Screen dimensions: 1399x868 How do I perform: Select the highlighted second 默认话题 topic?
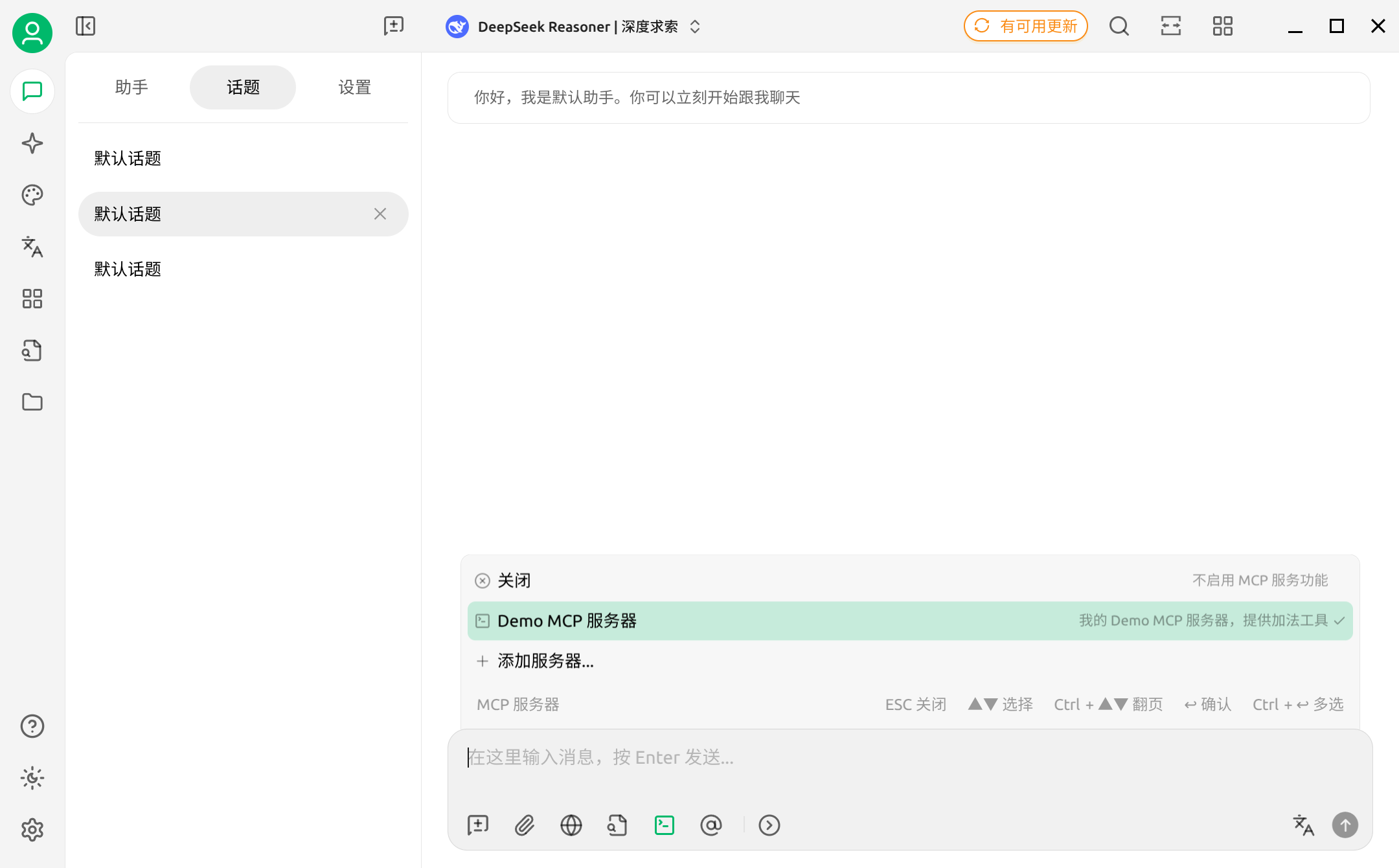click(x=244, y=214)
